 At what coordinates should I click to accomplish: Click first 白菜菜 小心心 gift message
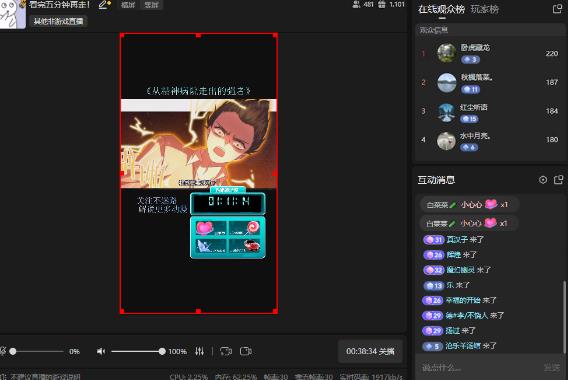click(x=469, y=205)
